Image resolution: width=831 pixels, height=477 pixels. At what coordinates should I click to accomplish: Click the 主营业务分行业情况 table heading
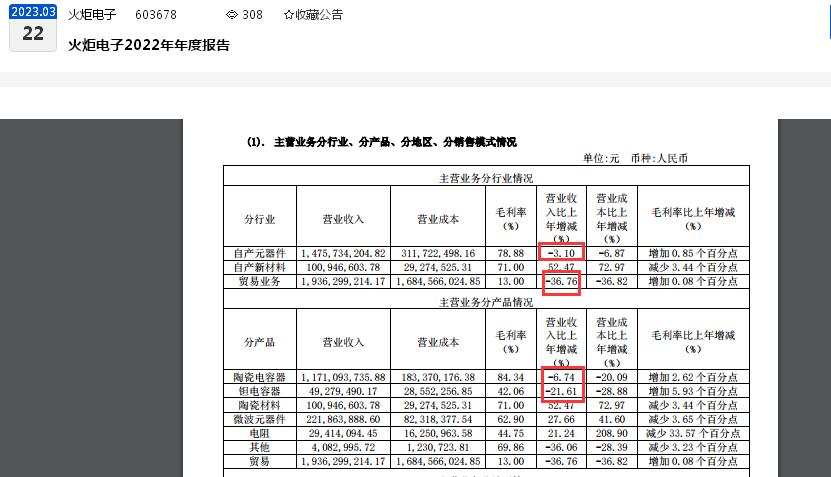(x=486, y=178)
